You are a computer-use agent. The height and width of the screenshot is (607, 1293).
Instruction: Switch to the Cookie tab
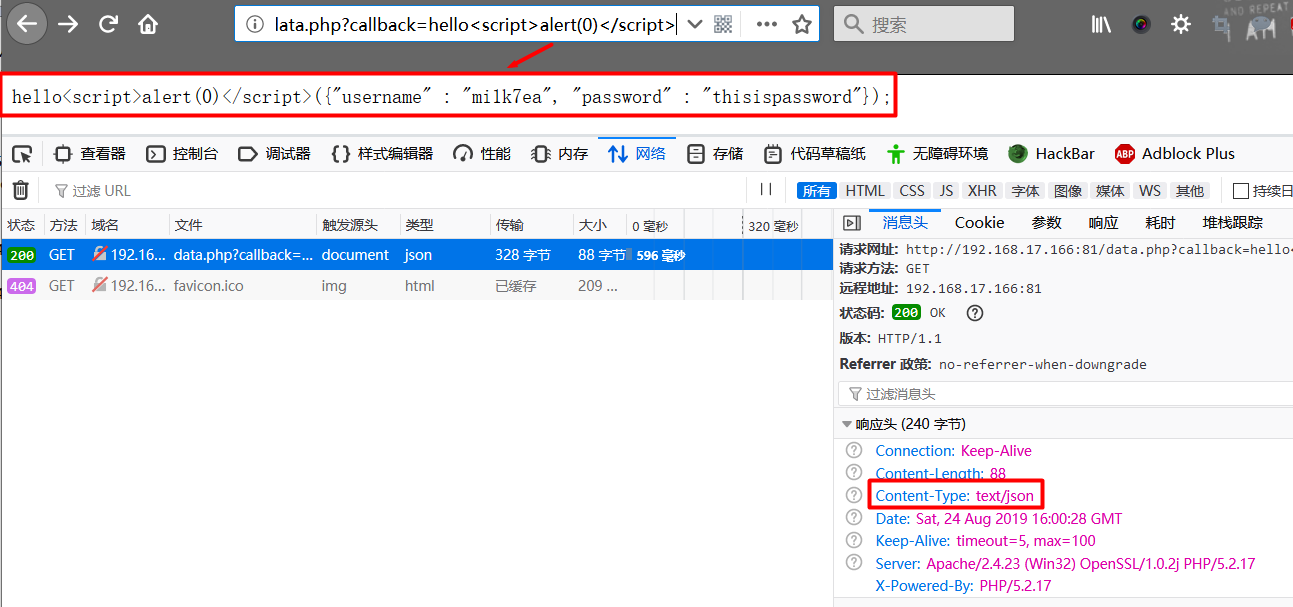pos(979,223)
